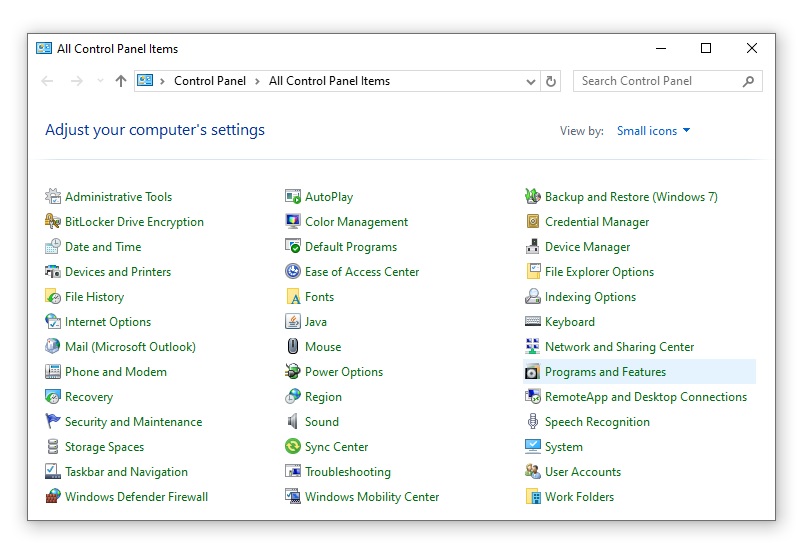Maximize the All Control Panel Items window
The height and width of the screenshot is (555, 807).
(x=706, y=48)
